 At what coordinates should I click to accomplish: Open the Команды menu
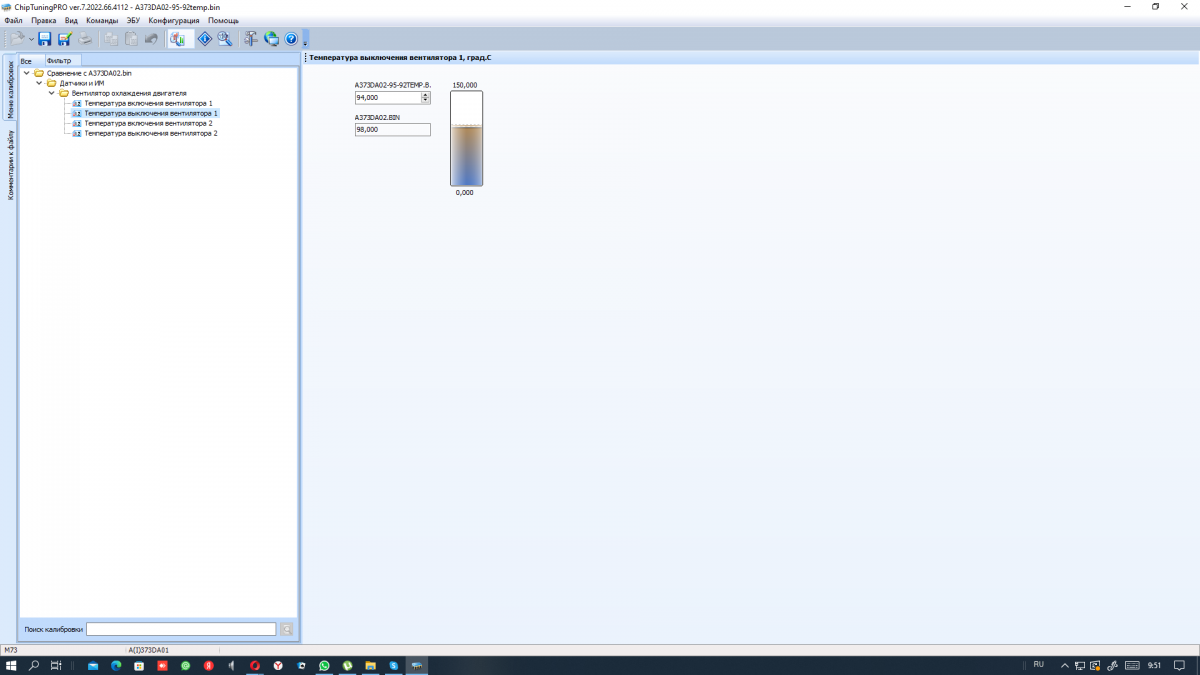(x=101, y=20)
